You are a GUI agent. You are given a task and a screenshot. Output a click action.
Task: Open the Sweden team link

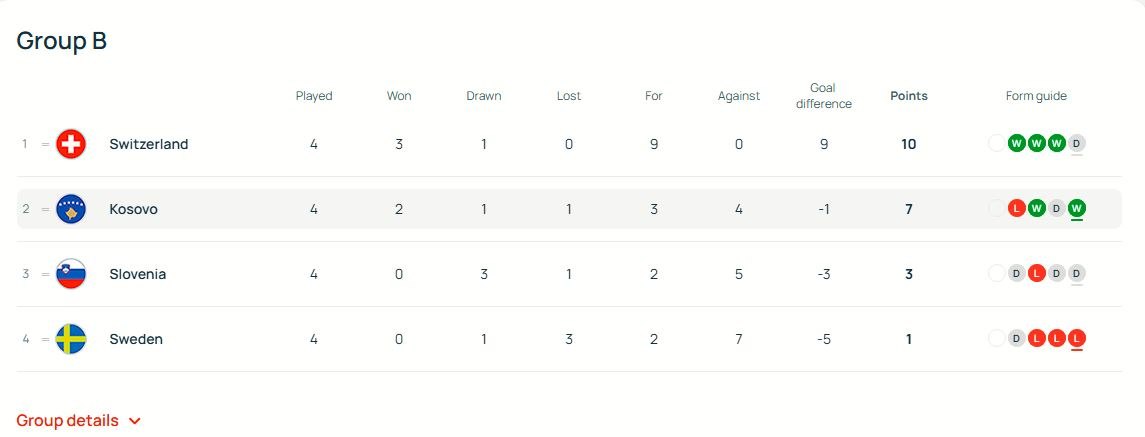coord(136,339)
